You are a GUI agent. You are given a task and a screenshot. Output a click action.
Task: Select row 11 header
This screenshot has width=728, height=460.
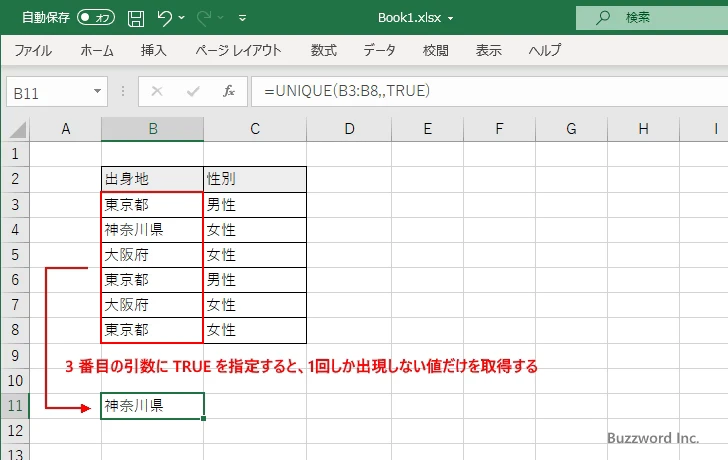(15, 406)
